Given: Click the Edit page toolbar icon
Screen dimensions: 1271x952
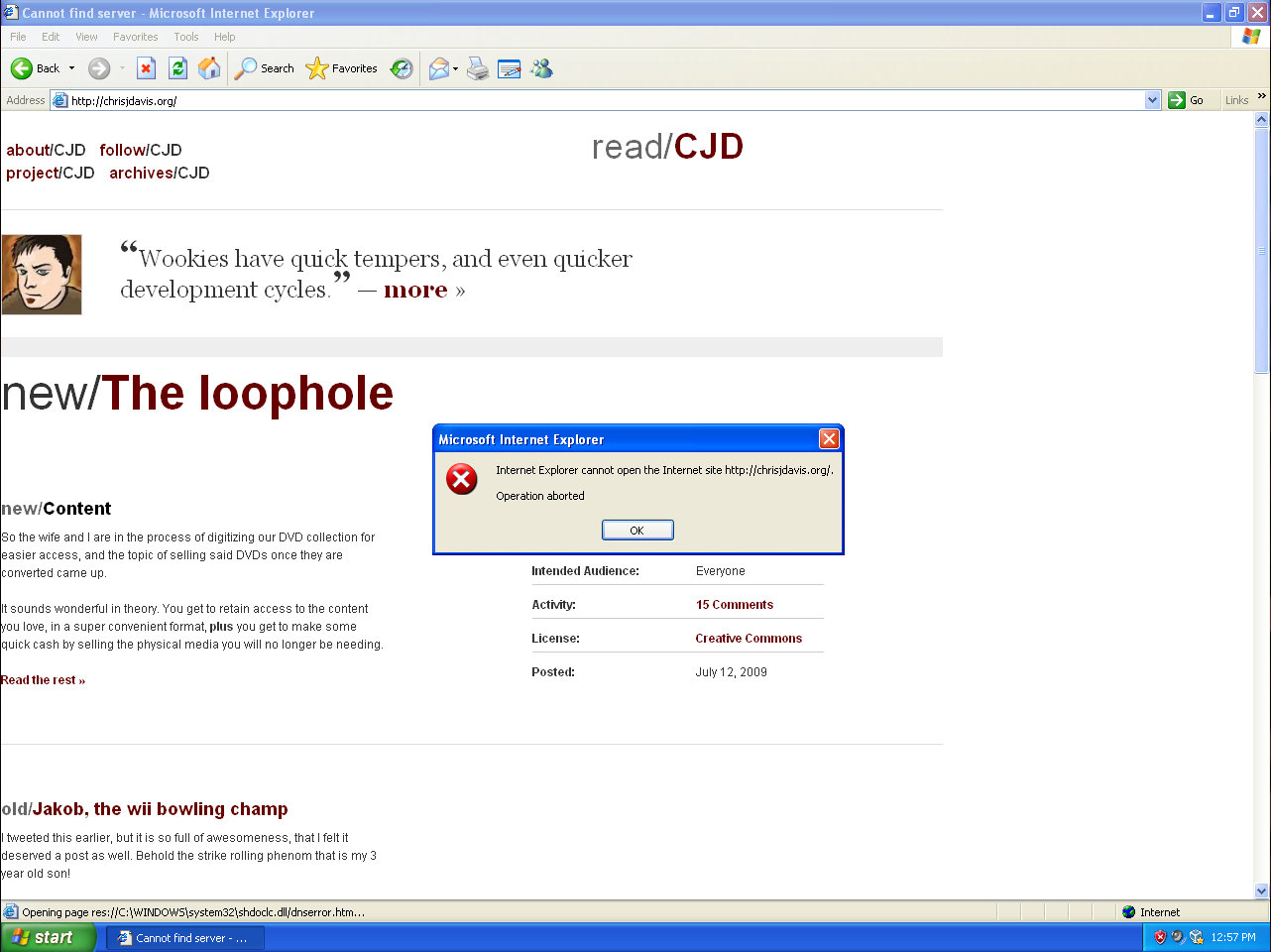Looking at the screenshot, I should coord(510,68).
